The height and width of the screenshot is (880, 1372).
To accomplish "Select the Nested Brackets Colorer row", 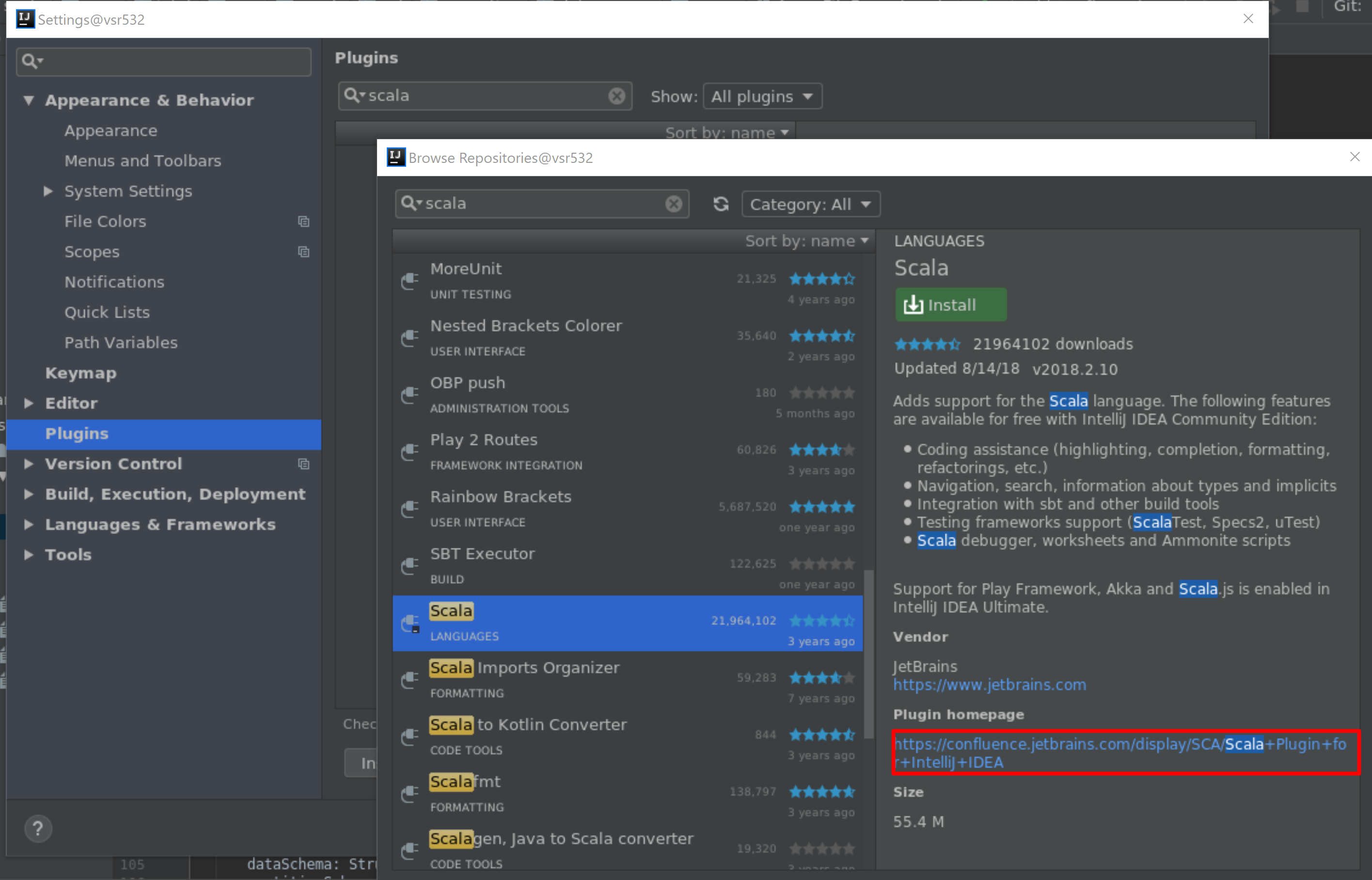I will (627, 338).
